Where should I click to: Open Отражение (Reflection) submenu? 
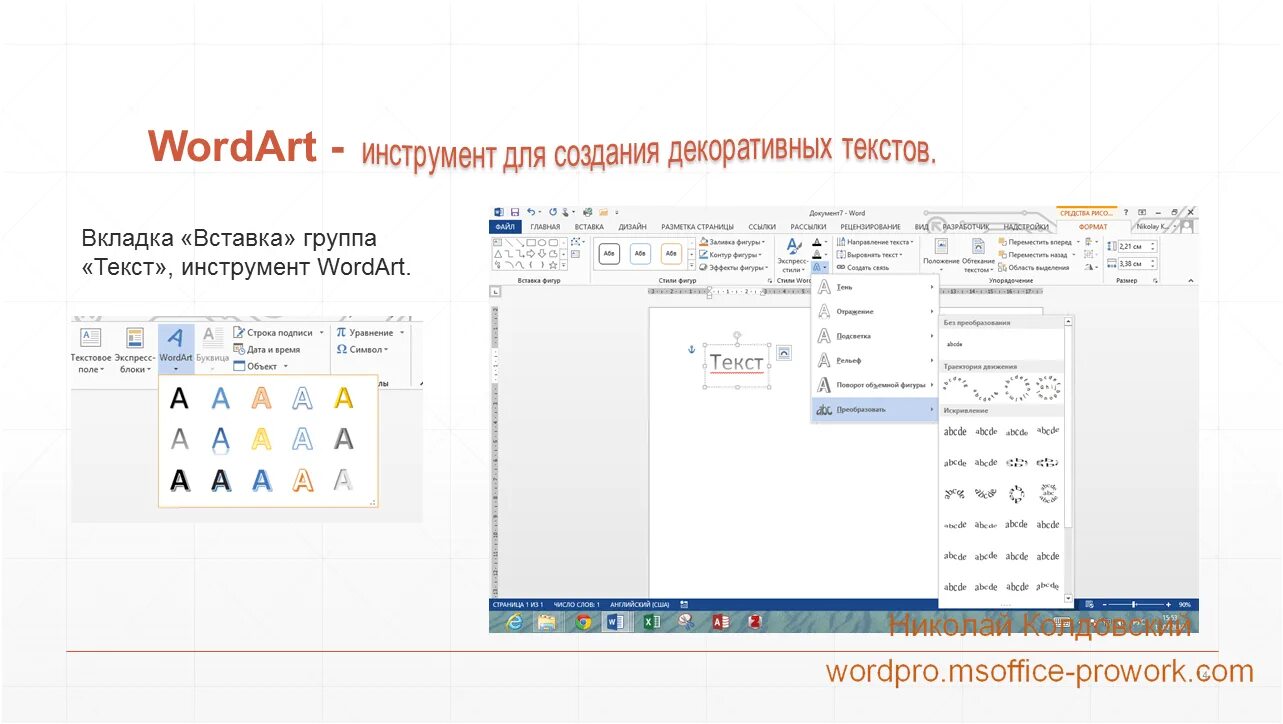875,311
